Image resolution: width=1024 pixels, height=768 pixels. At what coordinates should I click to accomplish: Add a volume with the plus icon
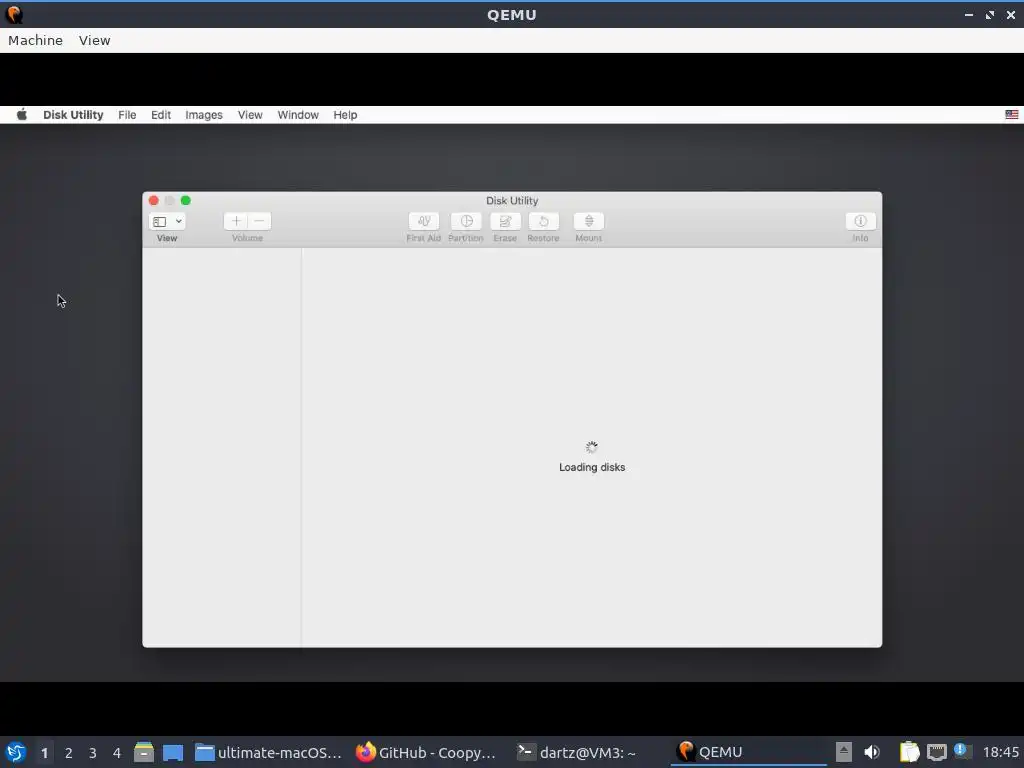(236, 221)
